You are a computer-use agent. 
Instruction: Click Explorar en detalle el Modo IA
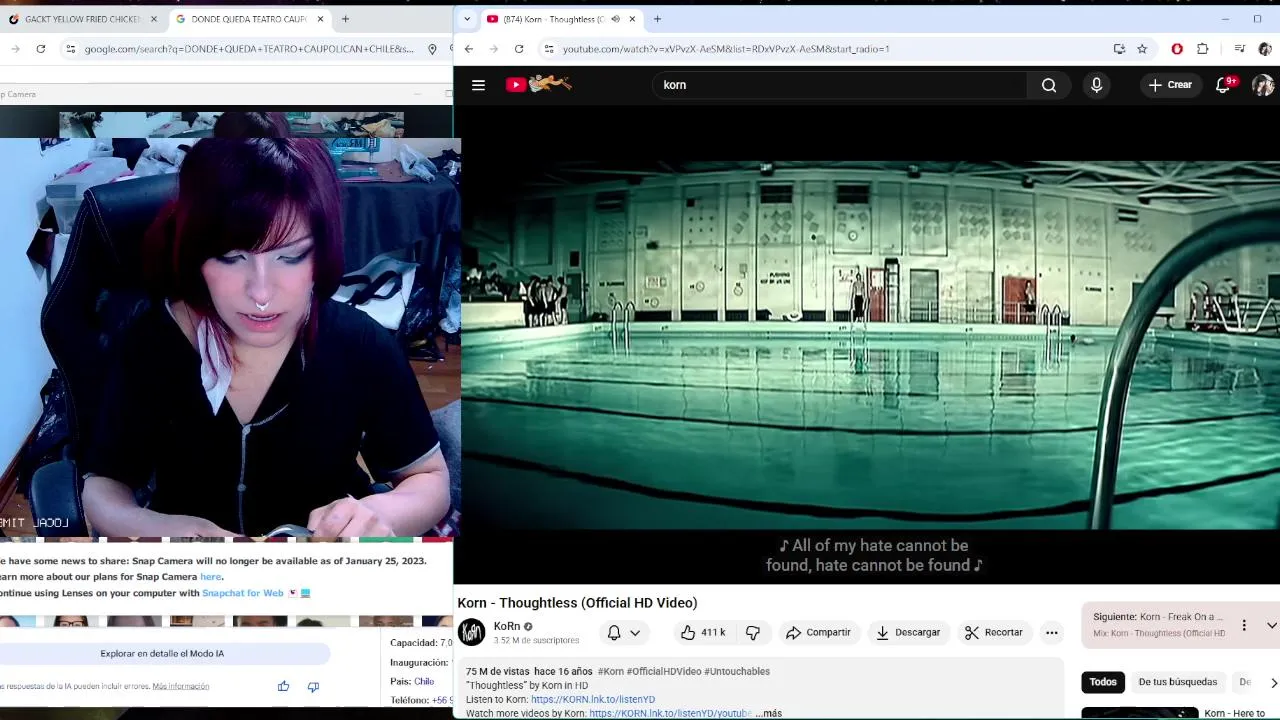pyautogui.click(x=162, y=653)
